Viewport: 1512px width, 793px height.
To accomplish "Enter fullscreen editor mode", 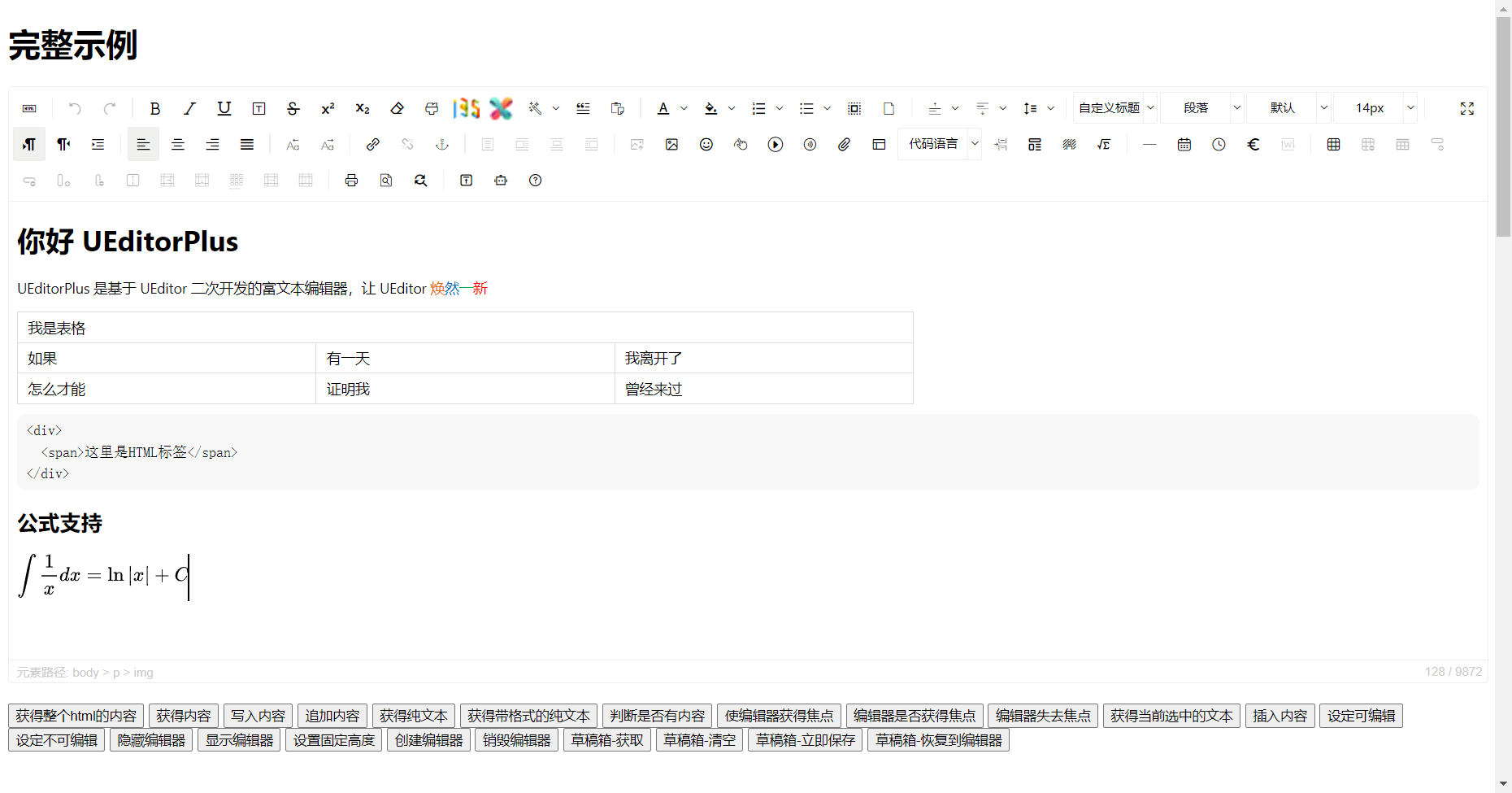I will 1467,108.
